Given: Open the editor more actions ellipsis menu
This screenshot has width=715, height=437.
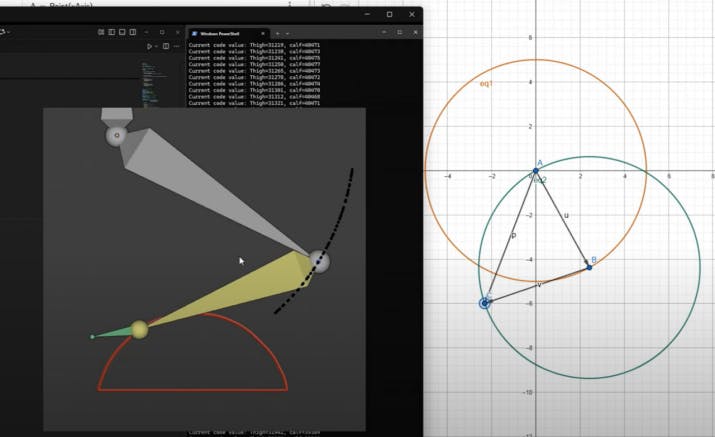Looking at the screenshot, I should point(176,46).
